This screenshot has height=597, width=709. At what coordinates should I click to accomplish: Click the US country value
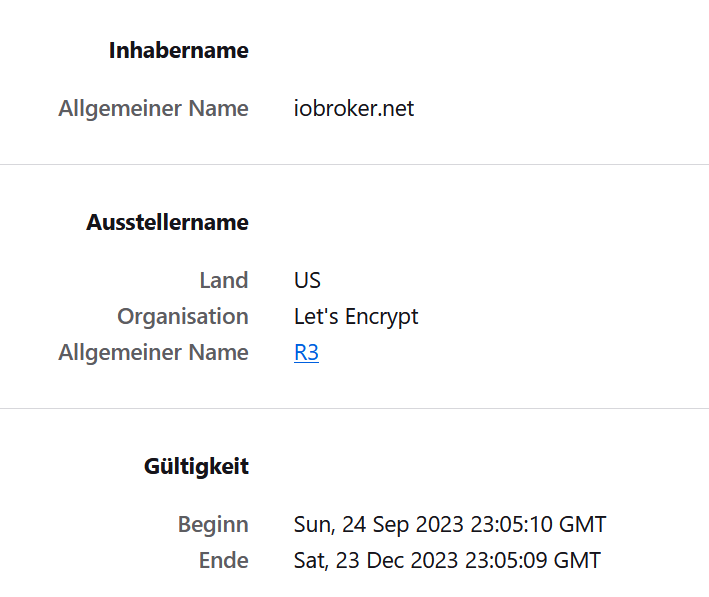click(307, 280)
